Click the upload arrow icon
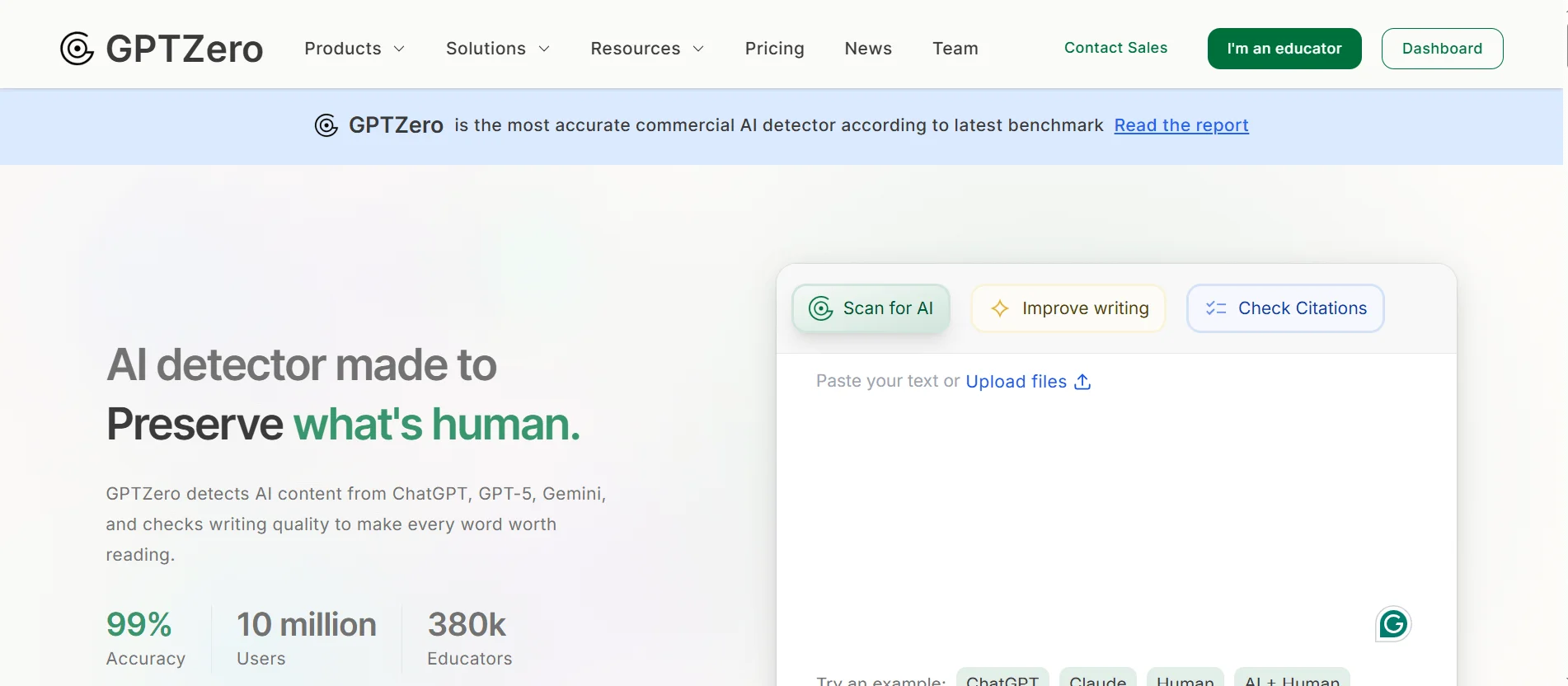Viewport: 1568px width, 686px height. pos(1082,382)
